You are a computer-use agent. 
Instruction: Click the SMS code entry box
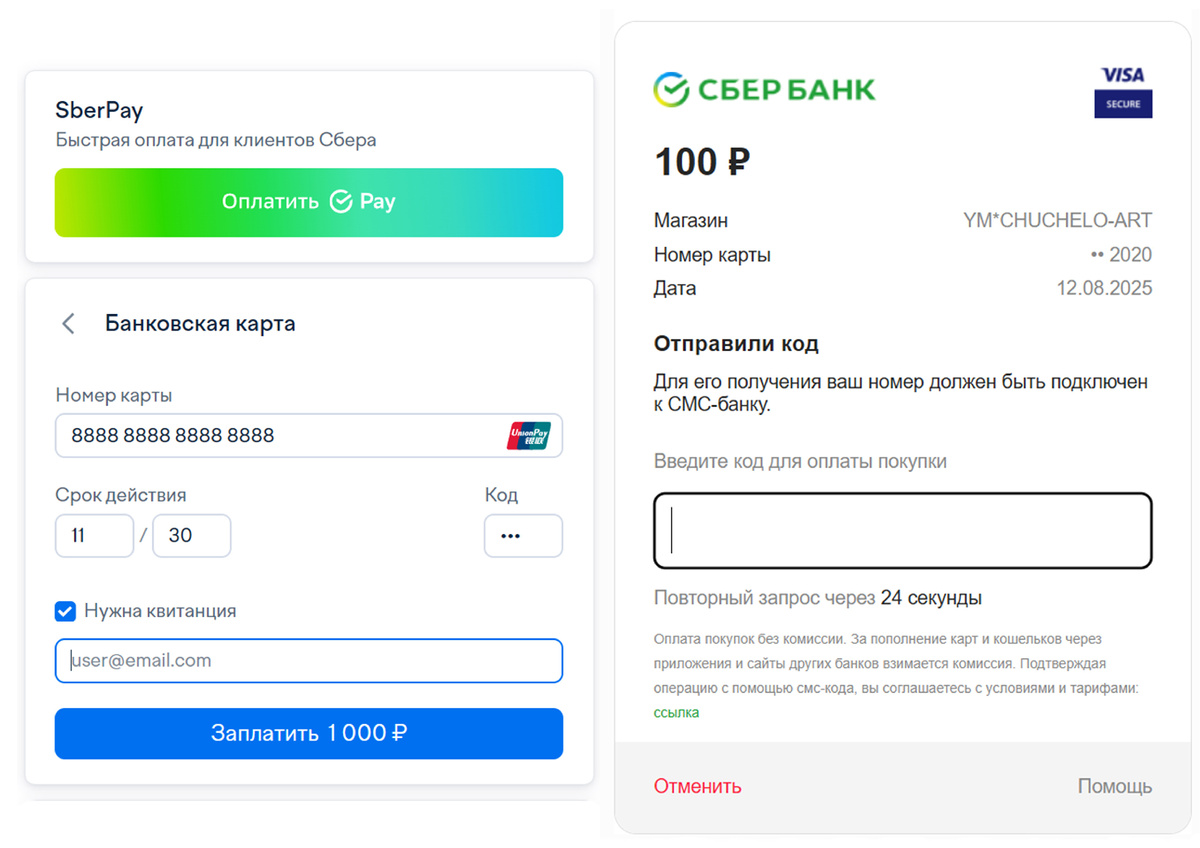903,530
